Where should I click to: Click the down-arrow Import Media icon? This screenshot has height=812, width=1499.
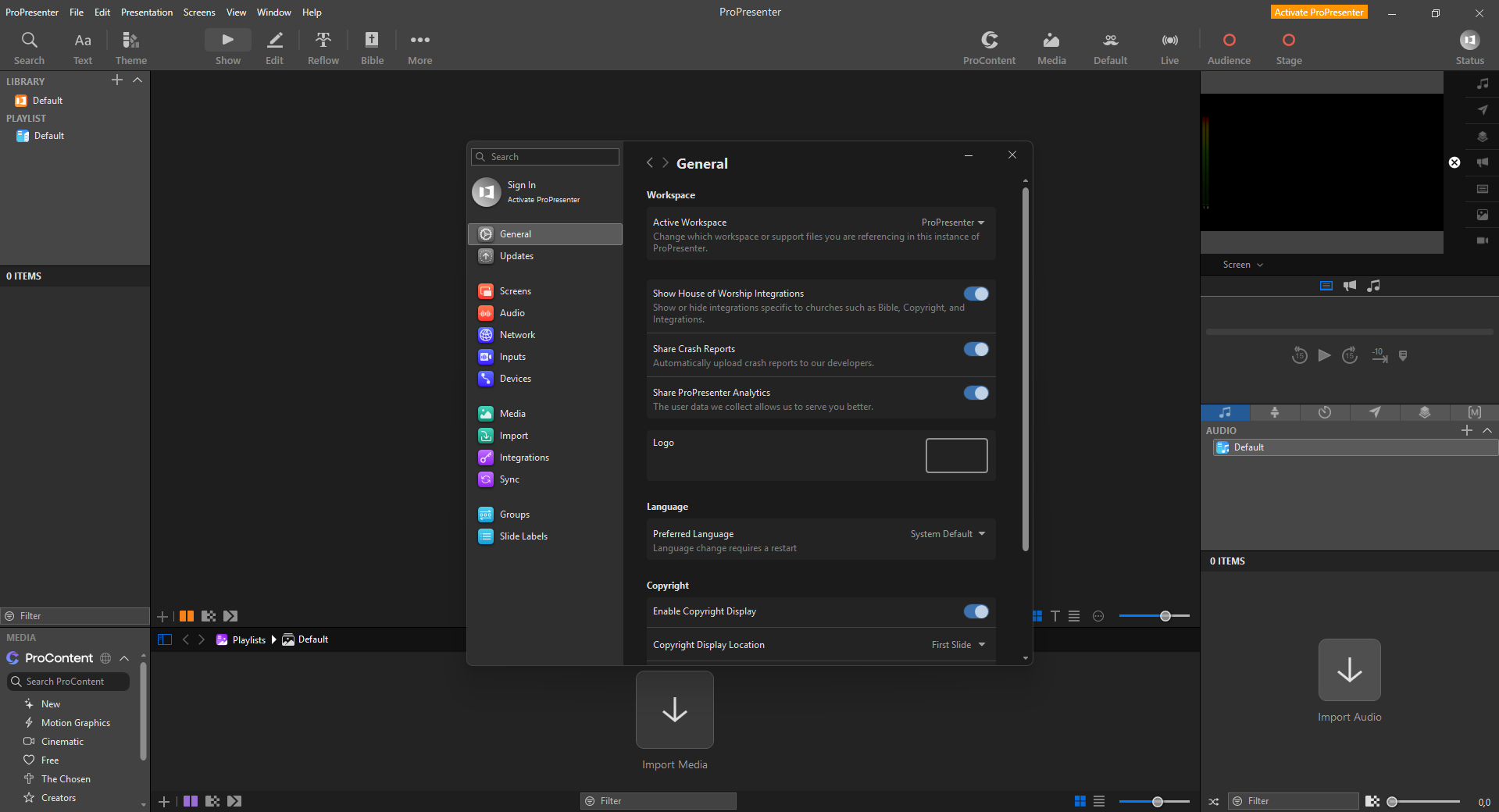point(675,710)
